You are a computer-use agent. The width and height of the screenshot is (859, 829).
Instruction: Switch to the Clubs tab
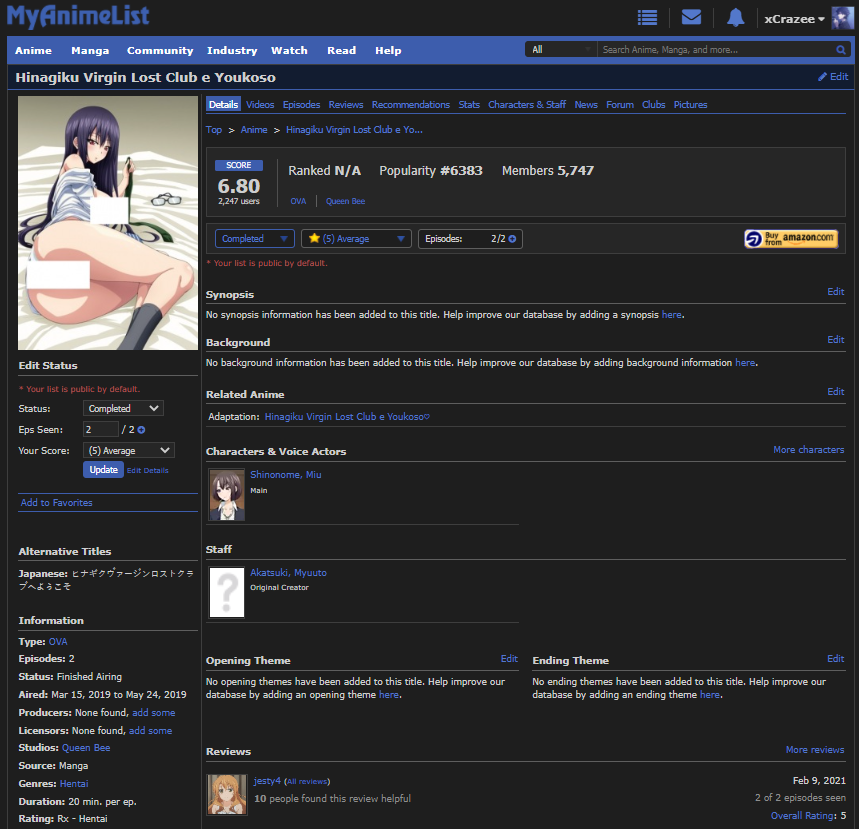[x=654, y=105]
